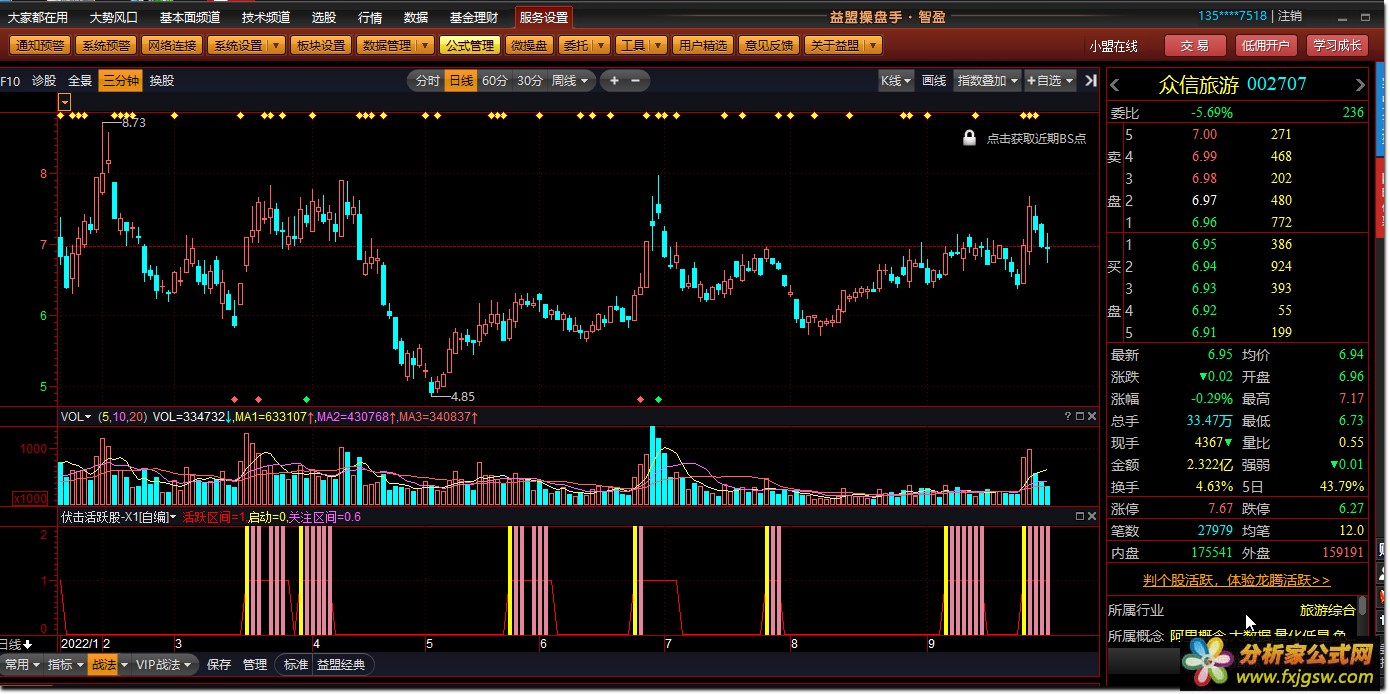Open the 判个股活跃，体验龙腾活跃 link
This screenshot has width=1390, height=694.
click(1237, 580)
